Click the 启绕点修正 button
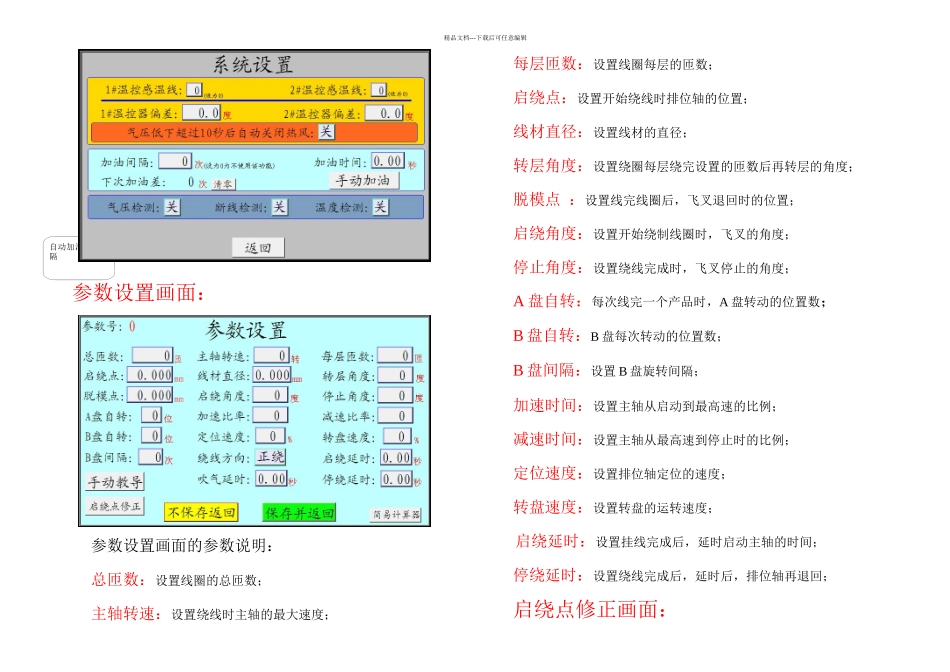The image size is (950, 672). click(115, 506)
